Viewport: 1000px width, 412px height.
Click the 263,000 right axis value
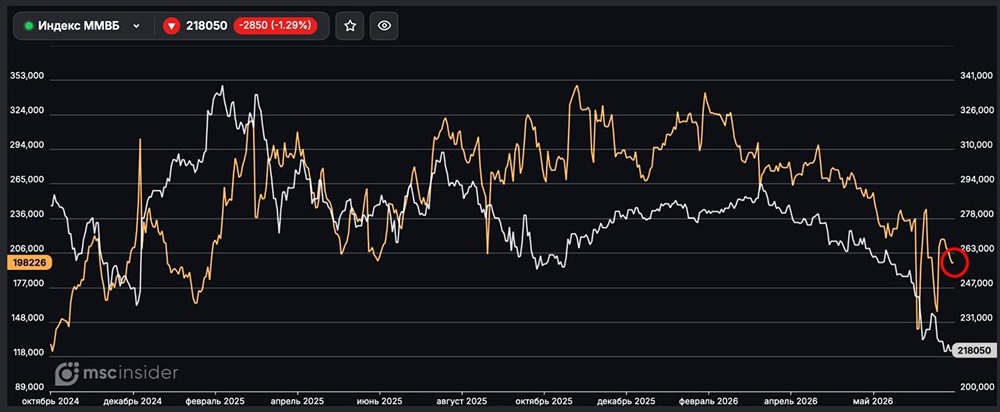[977, 249]
